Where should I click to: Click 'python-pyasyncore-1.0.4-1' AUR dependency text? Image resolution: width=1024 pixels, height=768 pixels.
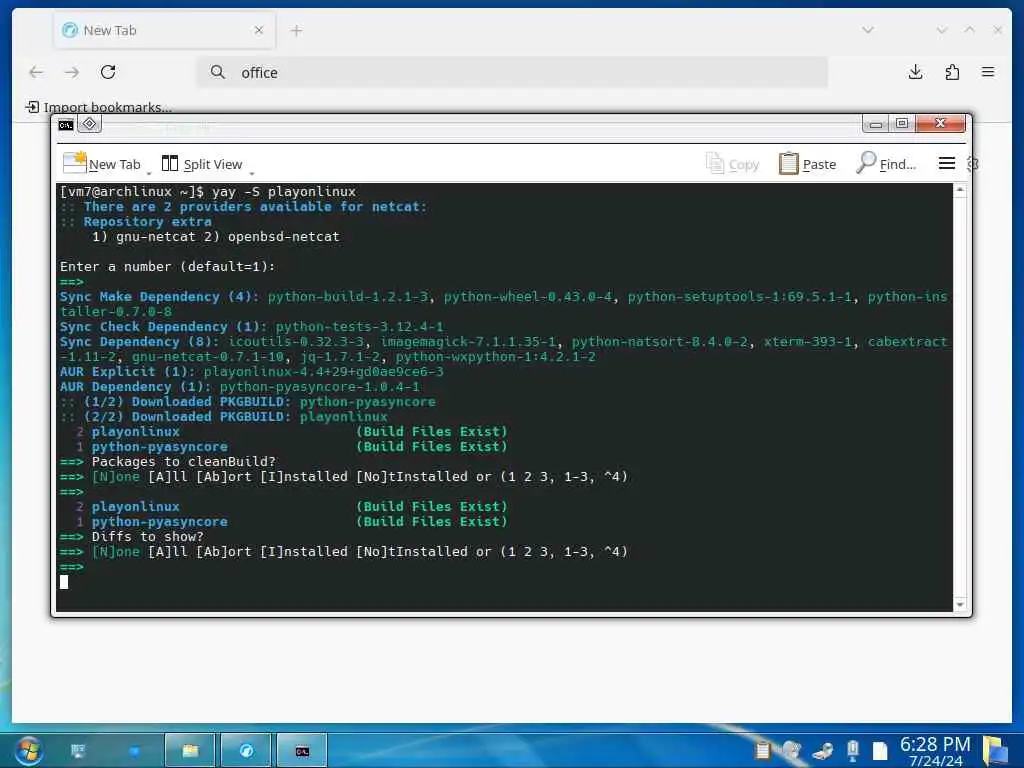coord(319,387)
